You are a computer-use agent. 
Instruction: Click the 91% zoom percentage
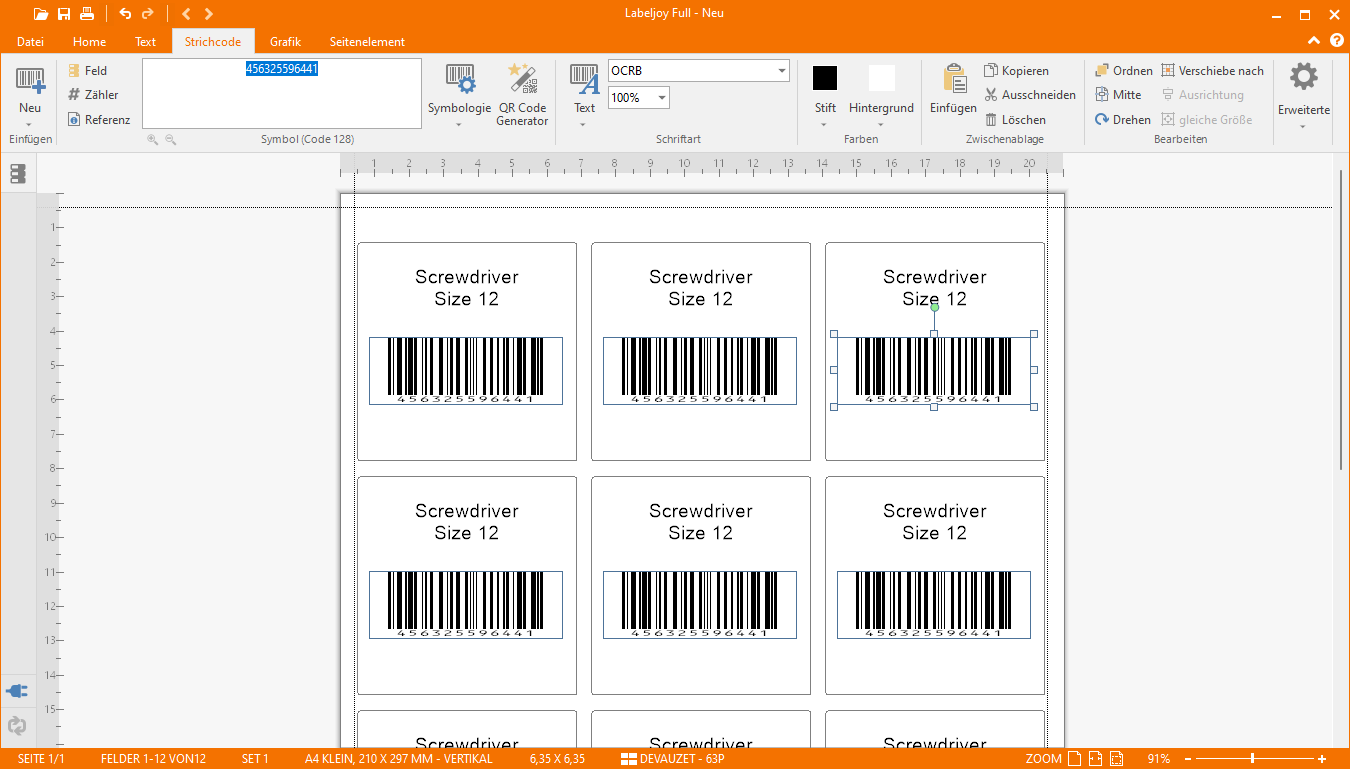1159,759
